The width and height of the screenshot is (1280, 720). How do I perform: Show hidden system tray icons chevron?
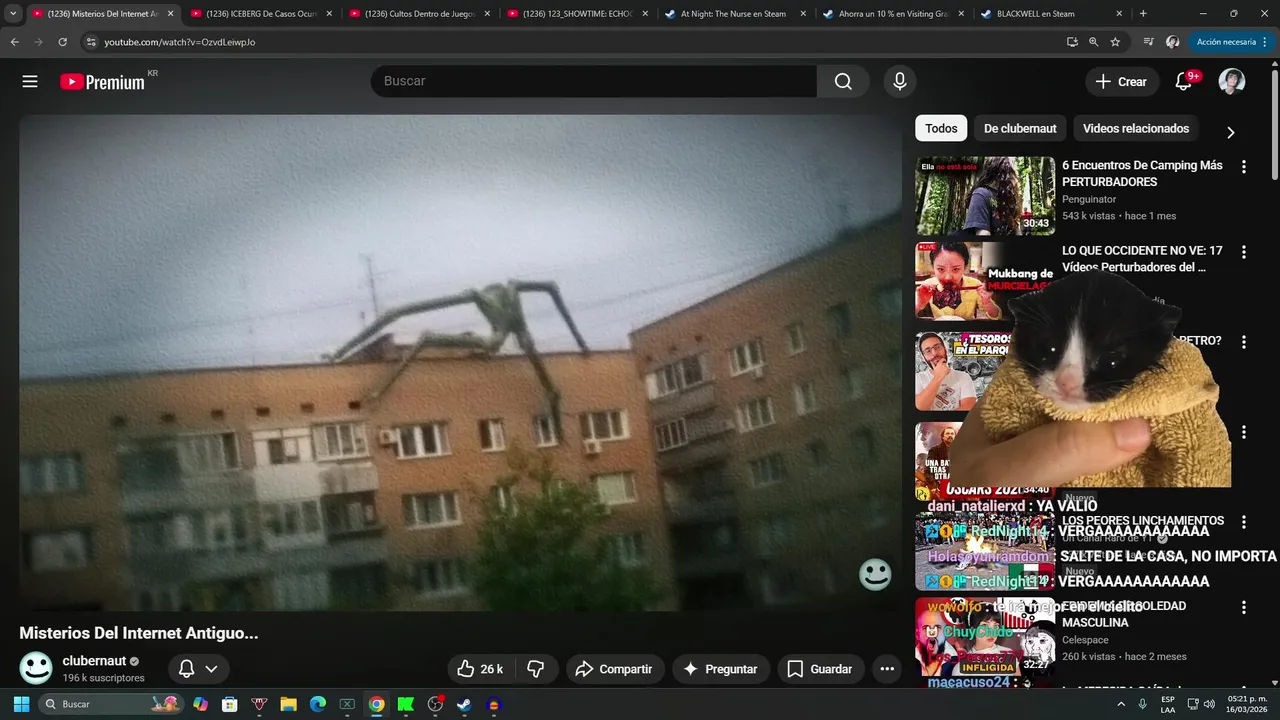click(x=1121, y=704)
